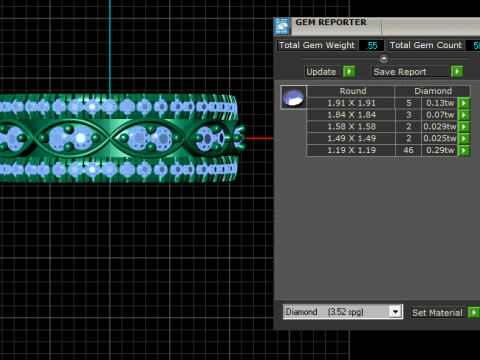This screenshot has width=480, height=360.
Task: Click the 0.07tw weight cell
Action: 440,115
